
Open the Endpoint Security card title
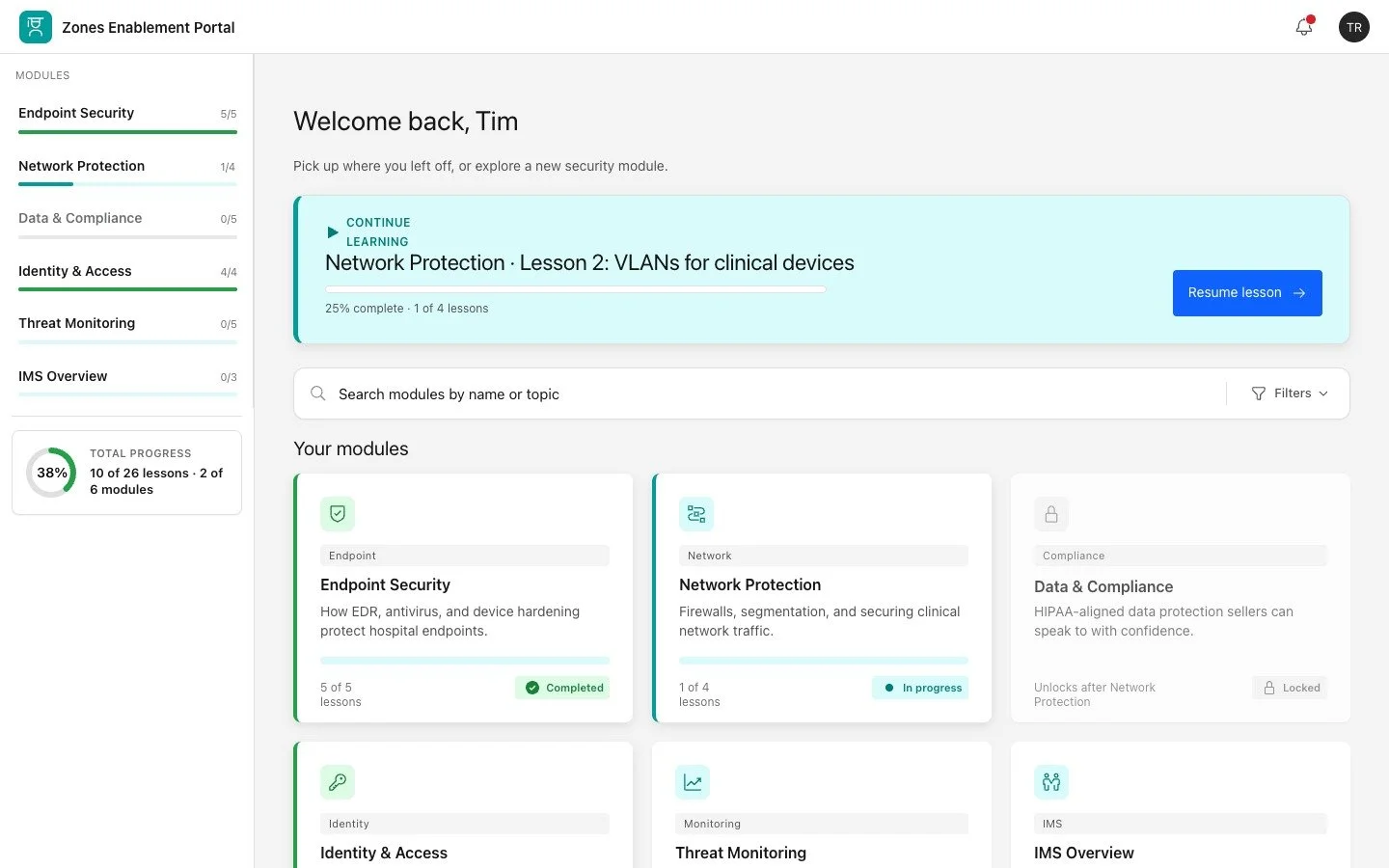click(x=385, y=584)
